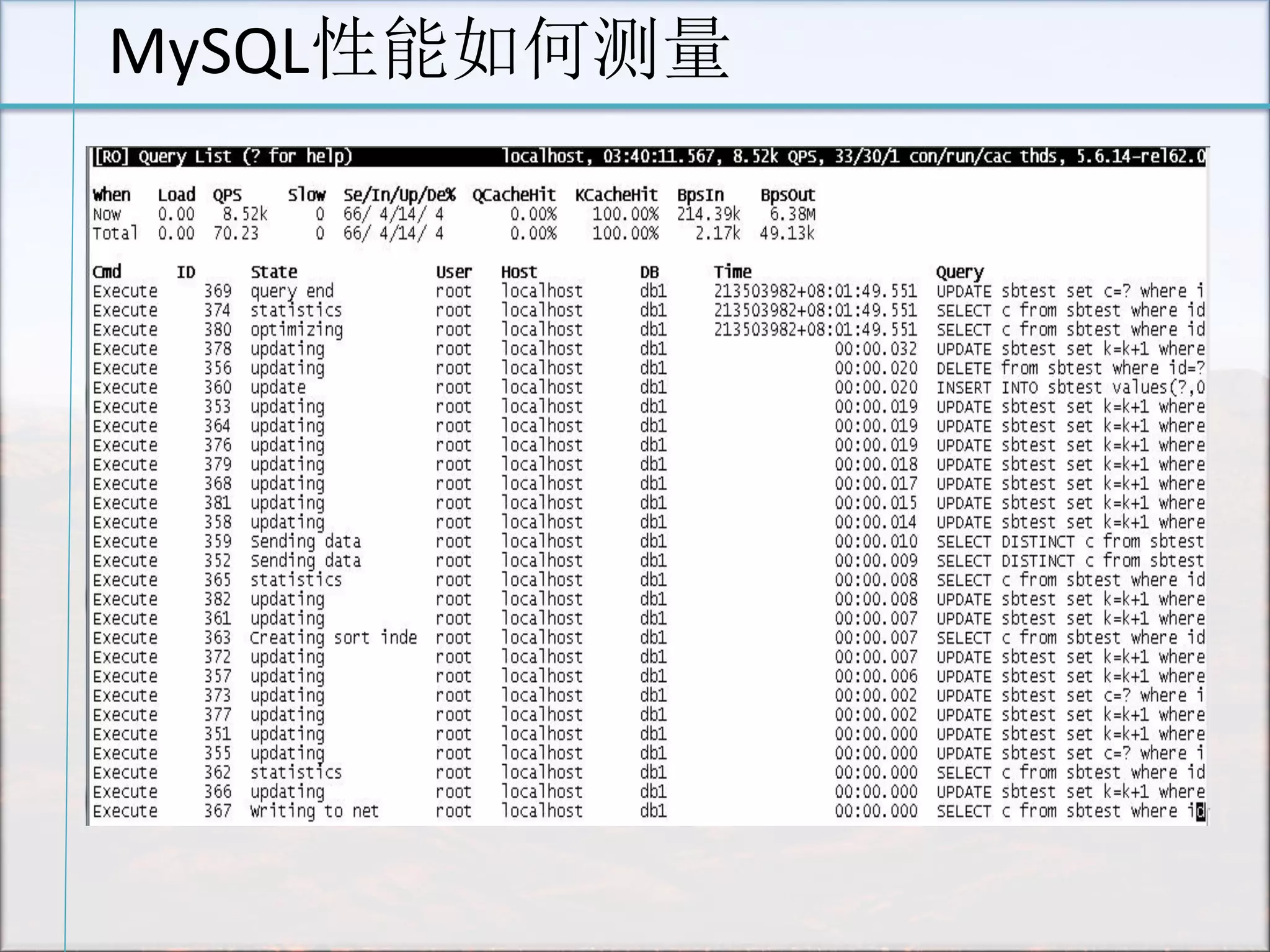
Task: Click thread ID "374"
Action: [x=218, y=311]
